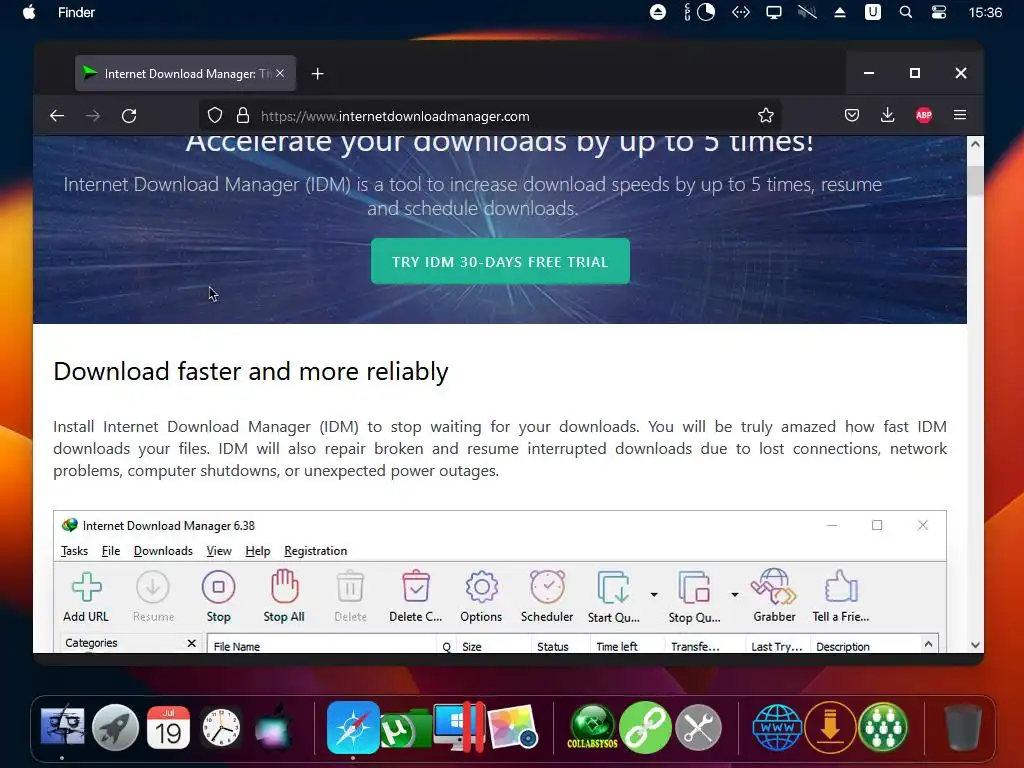Click the Stop Queue icon
This screenshot has height=768, width=1024.
coord(694,588)
